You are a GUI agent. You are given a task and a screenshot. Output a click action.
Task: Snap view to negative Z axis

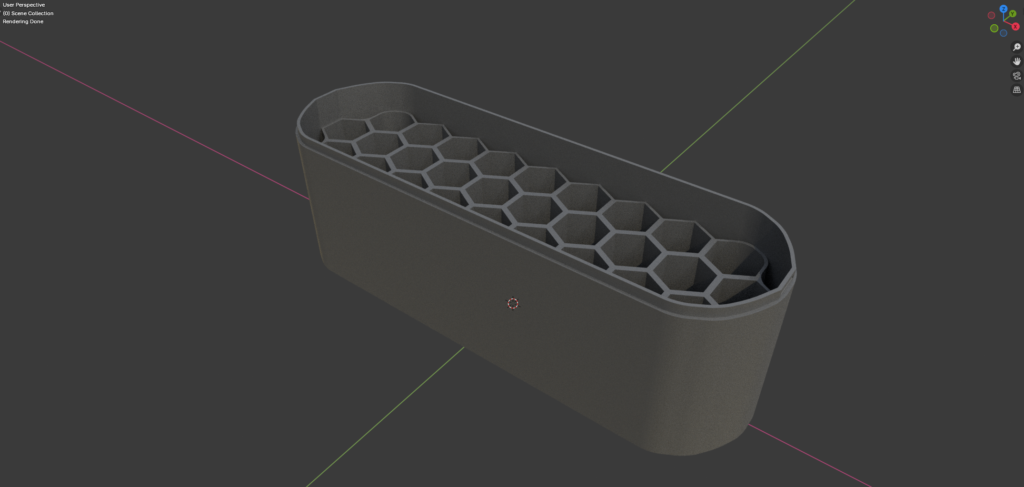click(x=1005, y=32)
